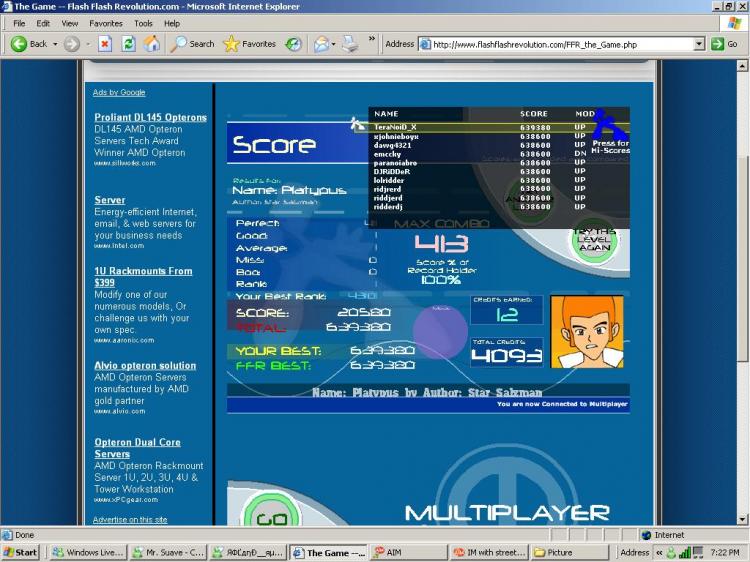Image resolution: width=750 pixels, height=562 pixels.
Task: Click the green Back arrow icon
Action: coord(19,44)
